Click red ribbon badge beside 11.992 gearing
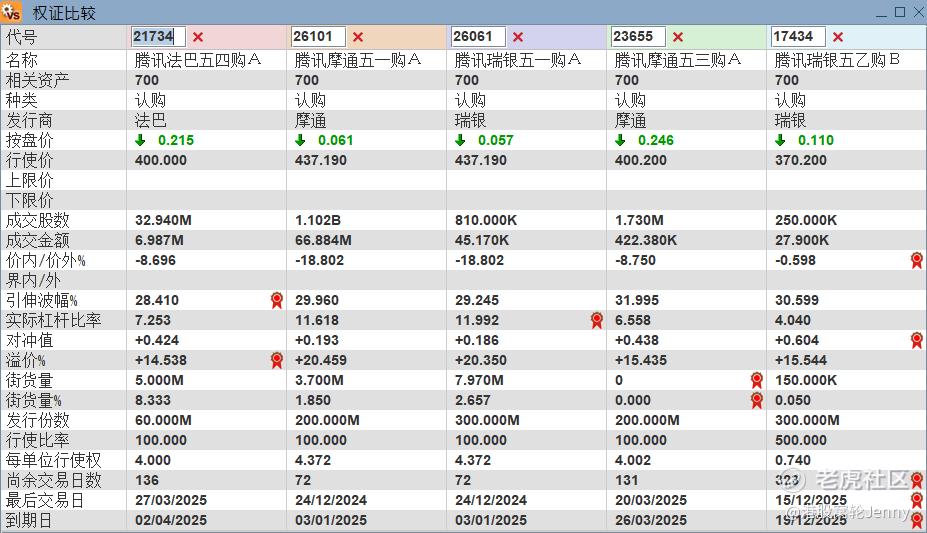This screenshot has height=533, width=927. [597, 320]
